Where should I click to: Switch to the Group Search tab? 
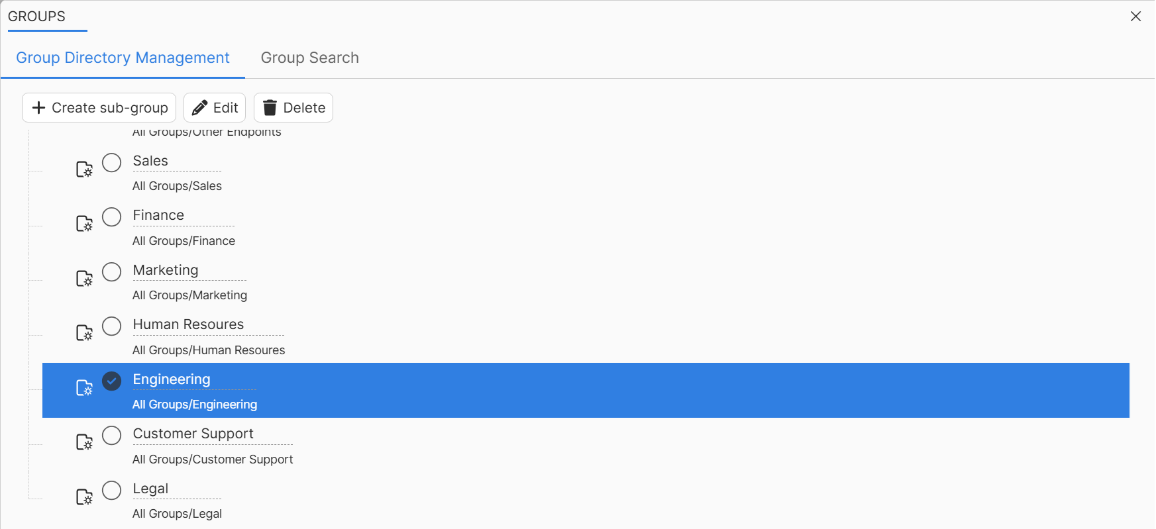coord(310,57)
